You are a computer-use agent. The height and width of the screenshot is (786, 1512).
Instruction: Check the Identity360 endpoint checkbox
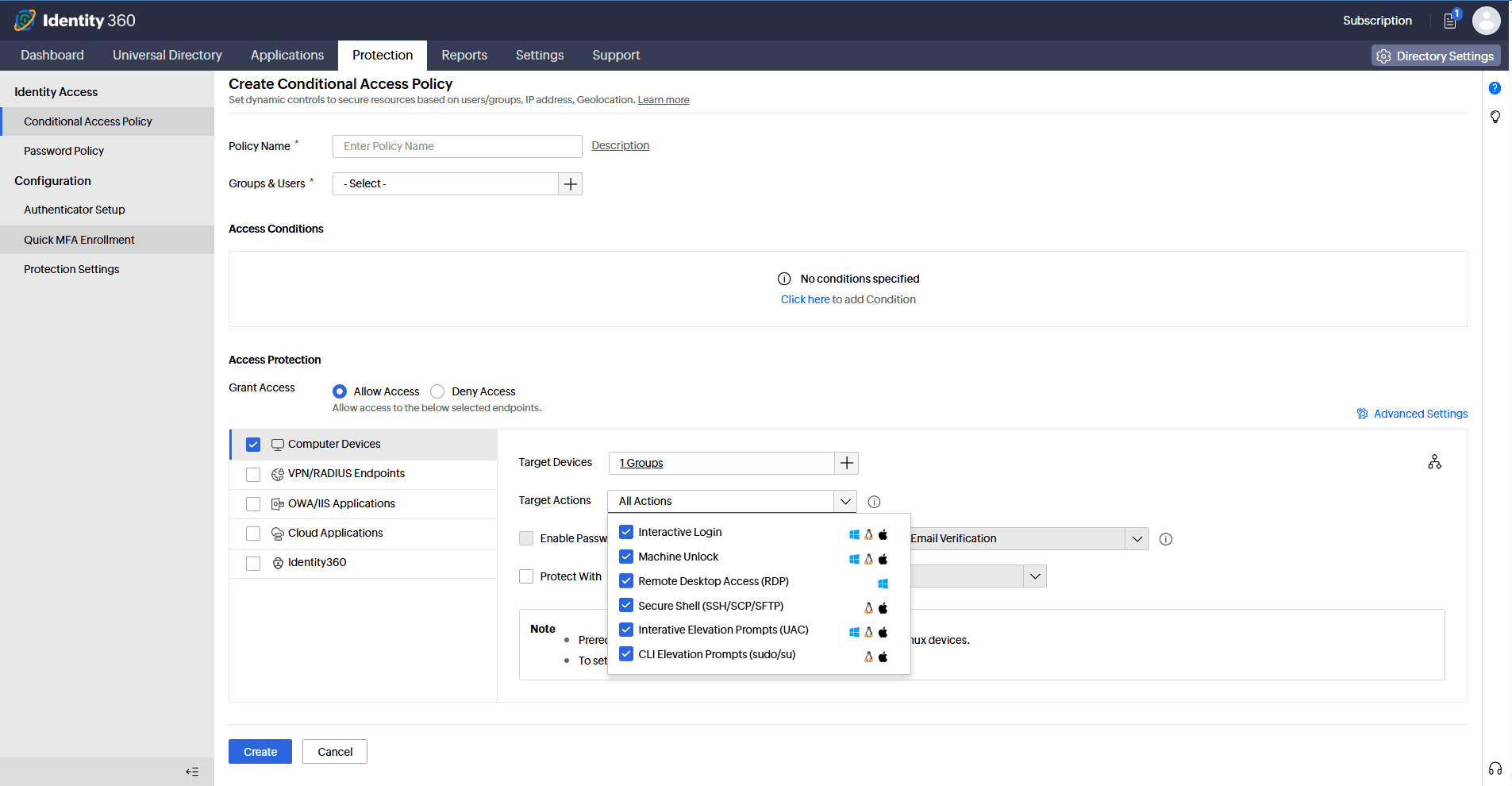click(x=253, y=564)
